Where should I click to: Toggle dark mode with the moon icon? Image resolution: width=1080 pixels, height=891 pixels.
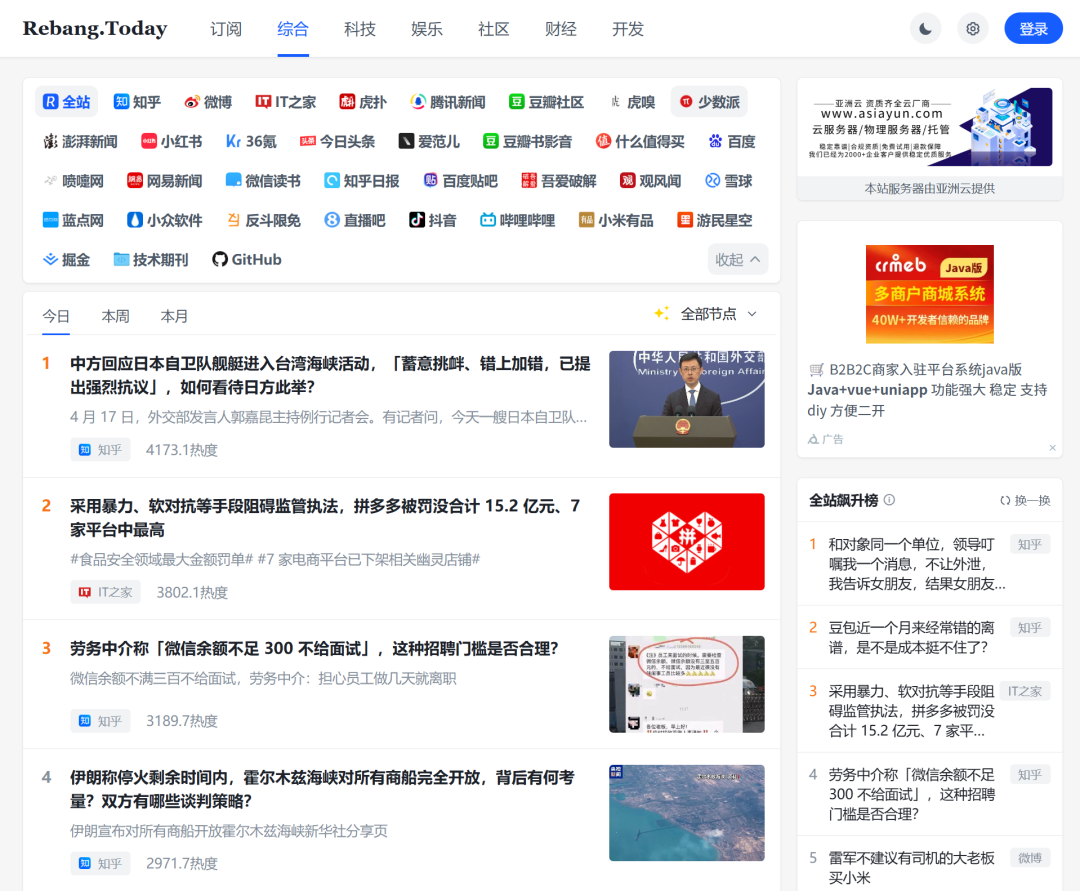coord(926,29)
